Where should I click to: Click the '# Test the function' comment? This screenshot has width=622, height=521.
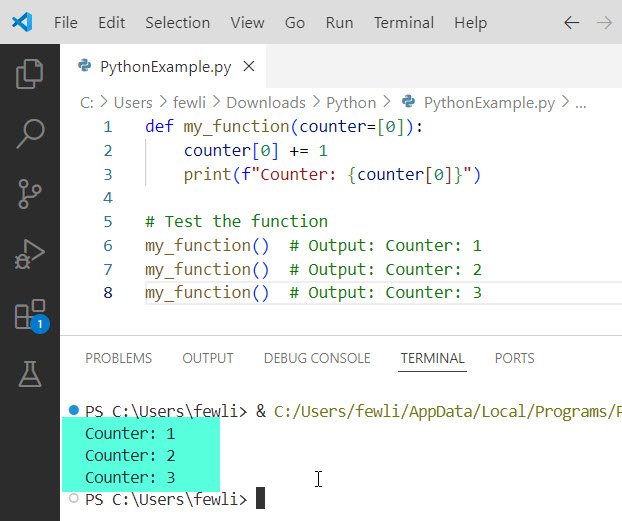(236, 221)
